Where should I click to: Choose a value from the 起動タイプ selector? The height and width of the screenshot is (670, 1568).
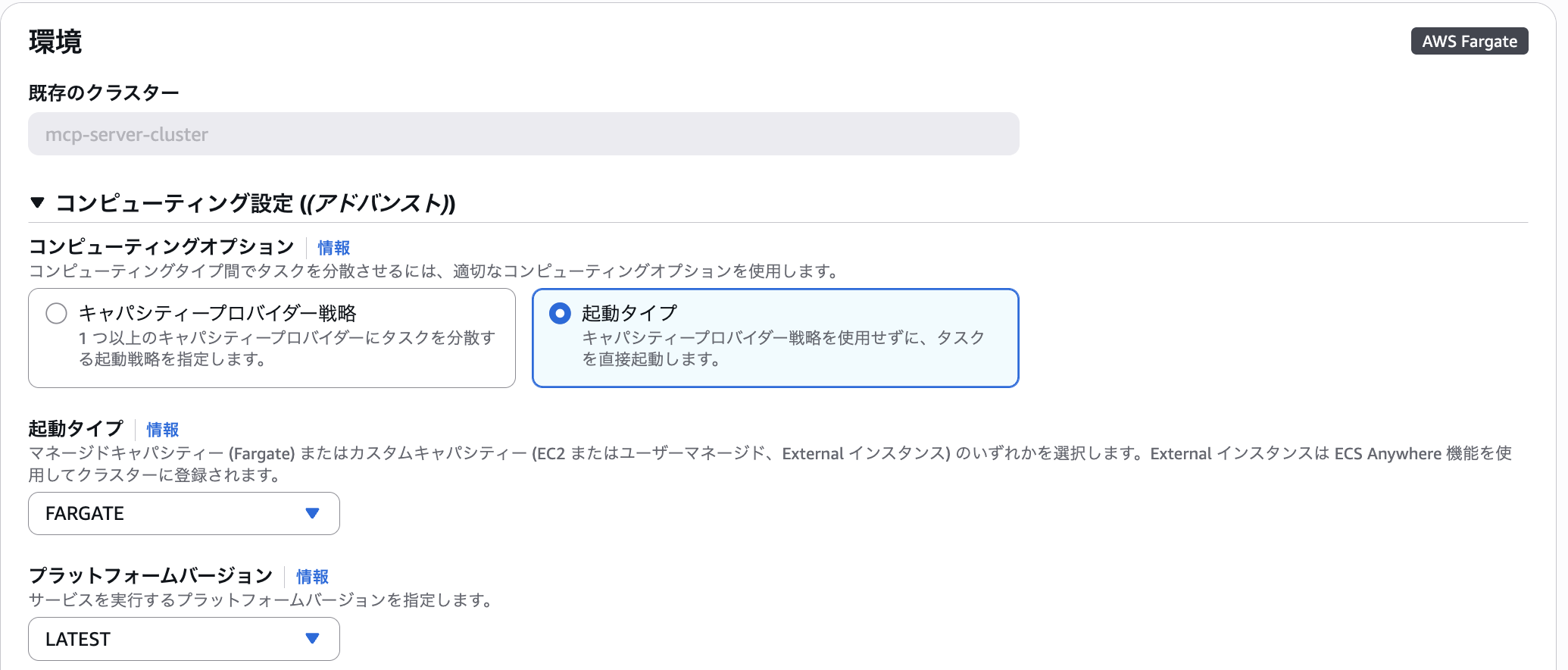click(183, 513)
